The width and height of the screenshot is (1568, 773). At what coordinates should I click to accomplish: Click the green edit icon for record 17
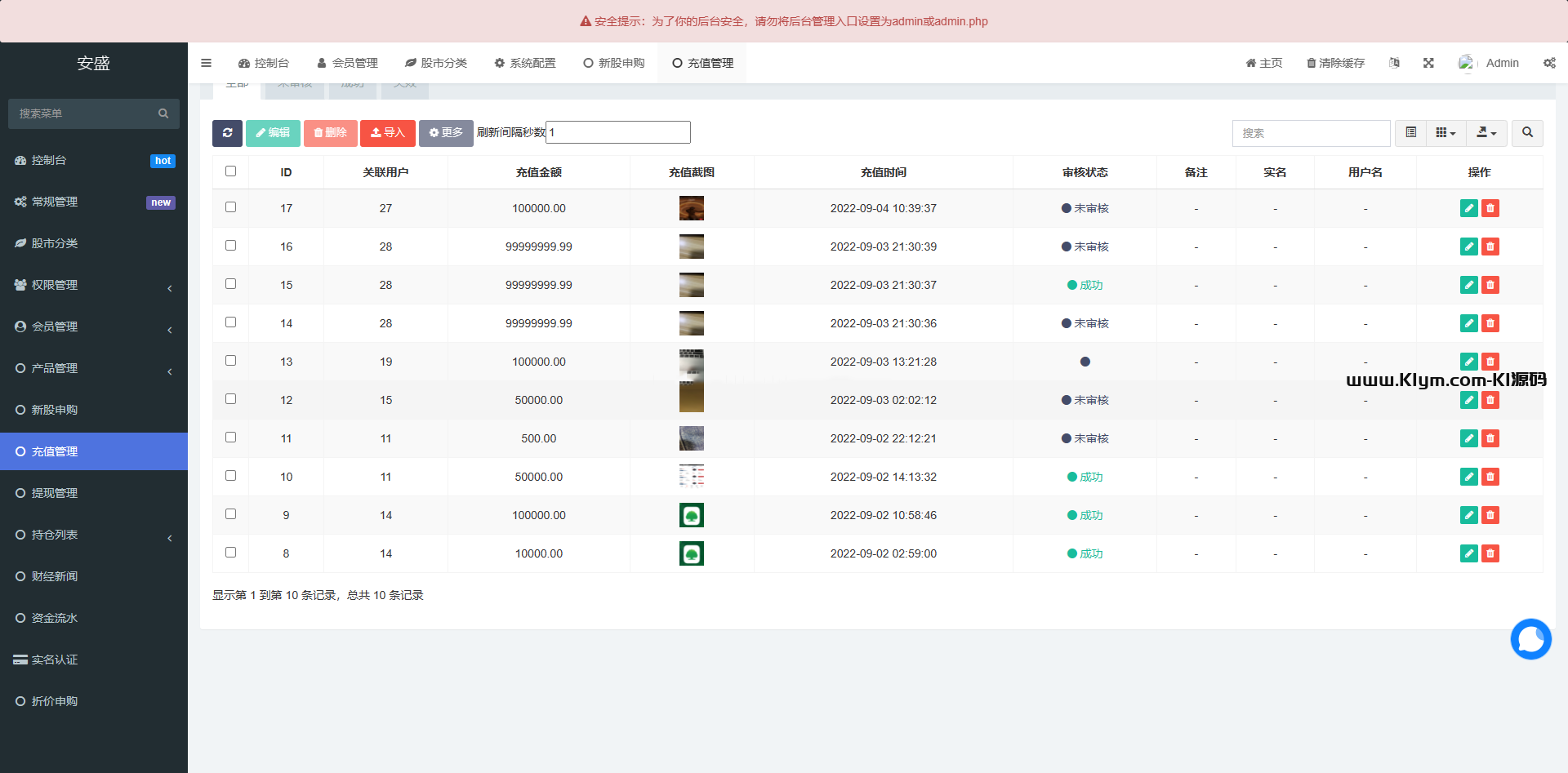[1468, 208]
